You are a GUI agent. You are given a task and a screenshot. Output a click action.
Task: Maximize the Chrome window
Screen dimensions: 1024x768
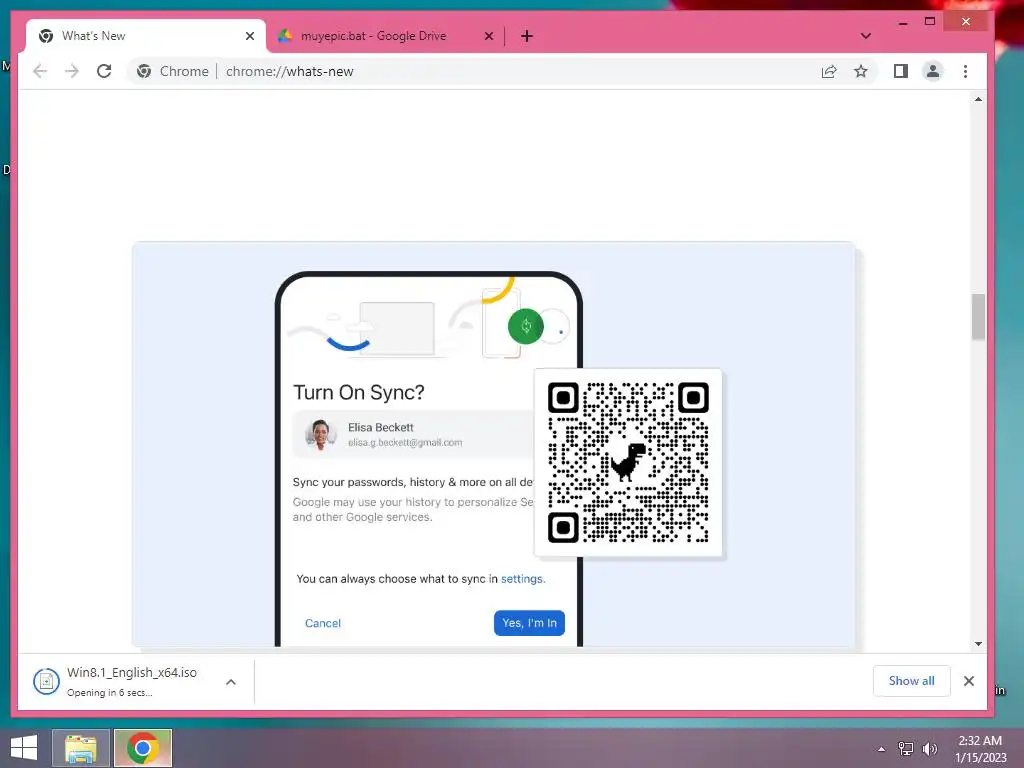(930, 22)
